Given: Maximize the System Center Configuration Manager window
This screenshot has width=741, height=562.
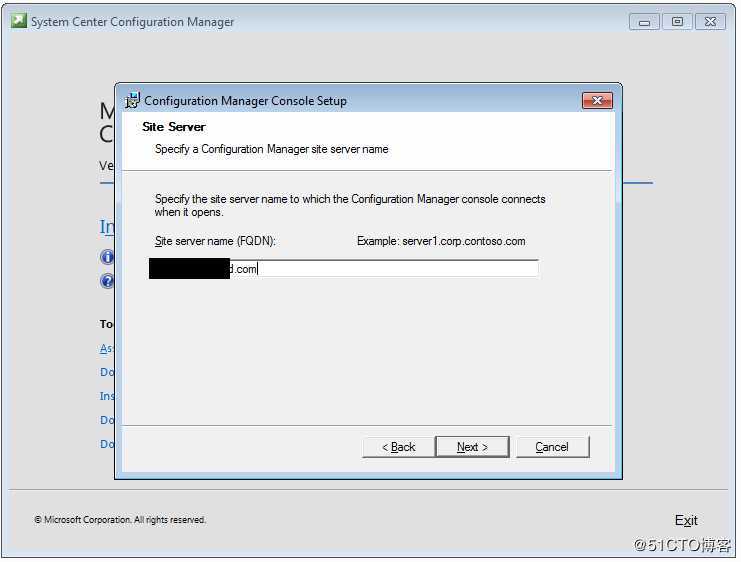Looking at the screenshot, I should coord(677,22).
